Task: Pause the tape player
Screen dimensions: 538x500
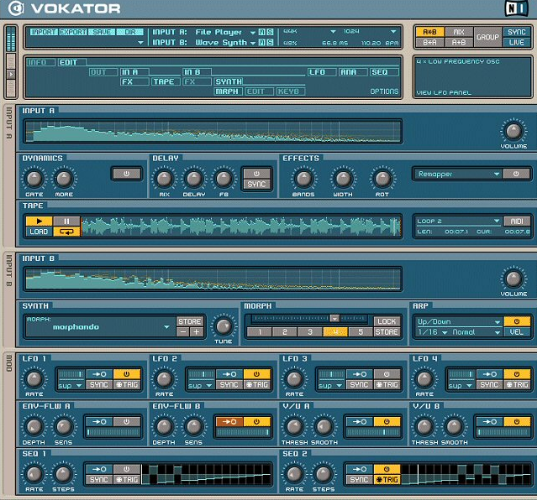Action: tap(67, 221)
